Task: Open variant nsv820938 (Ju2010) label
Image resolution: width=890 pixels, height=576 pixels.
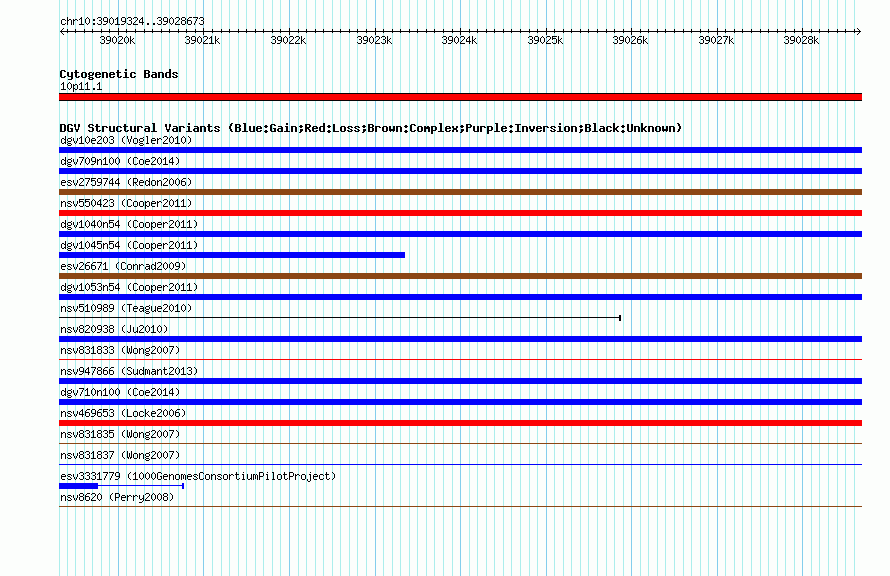Action: pos(114,329)
